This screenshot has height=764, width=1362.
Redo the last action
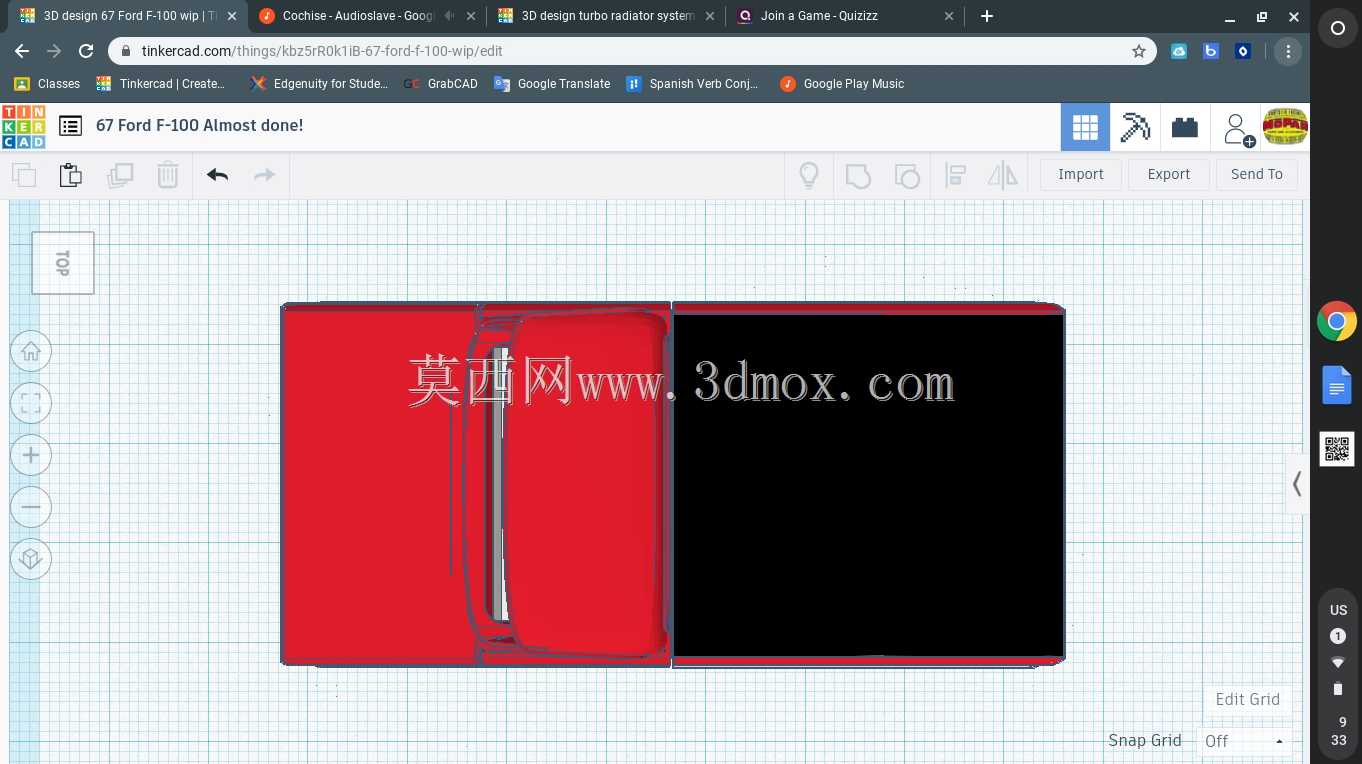[x=264, y=175]
